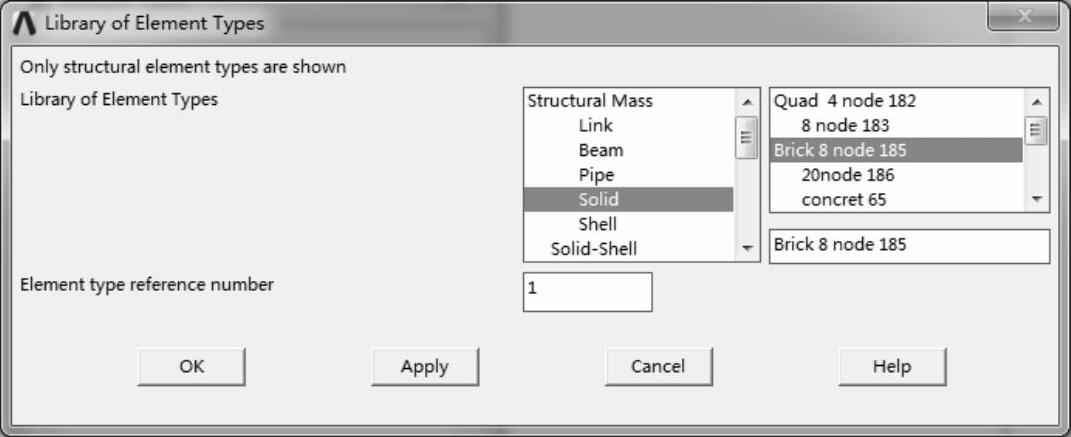
Task: Select Brick 8 node 185 element
Action: [x=840, y=151]
